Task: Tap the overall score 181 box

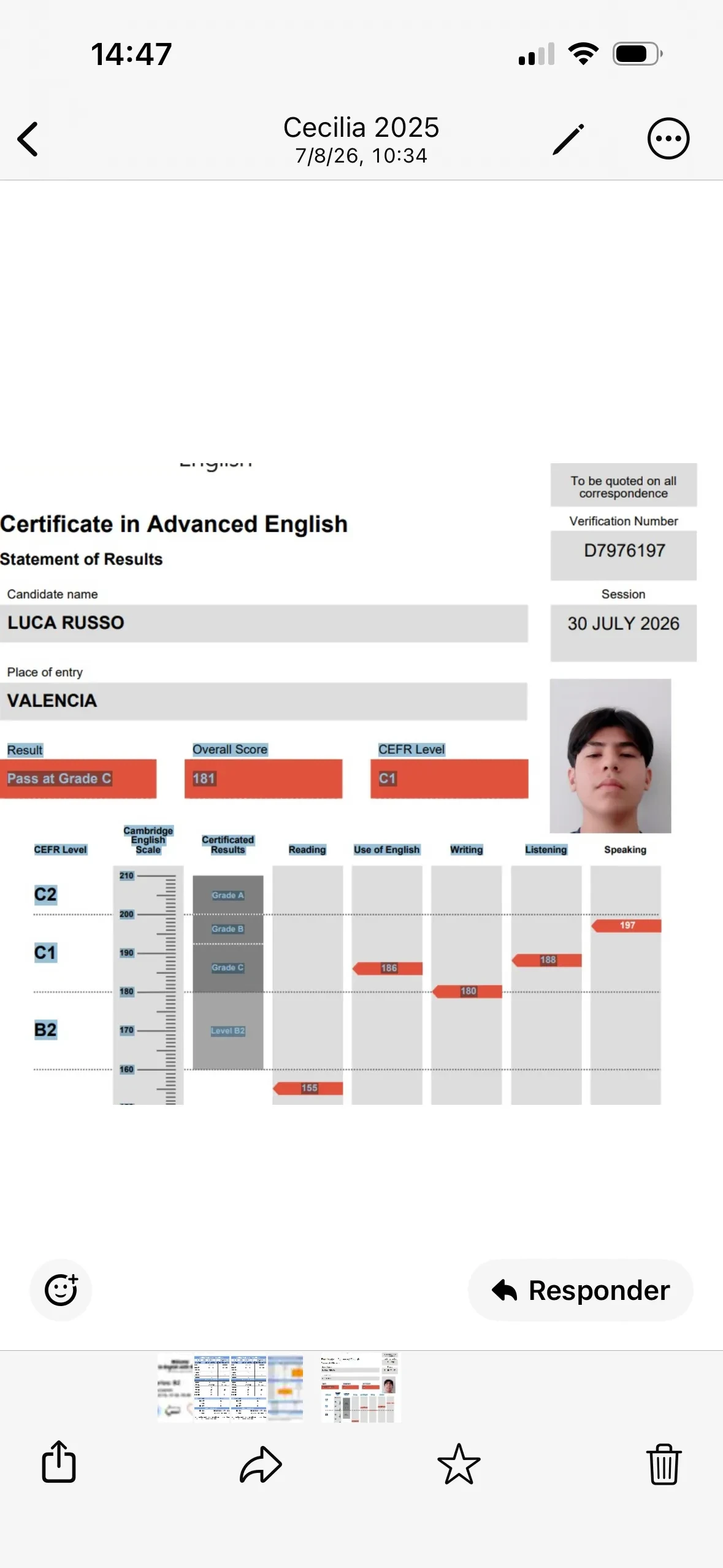Action: tap(263, 778)
